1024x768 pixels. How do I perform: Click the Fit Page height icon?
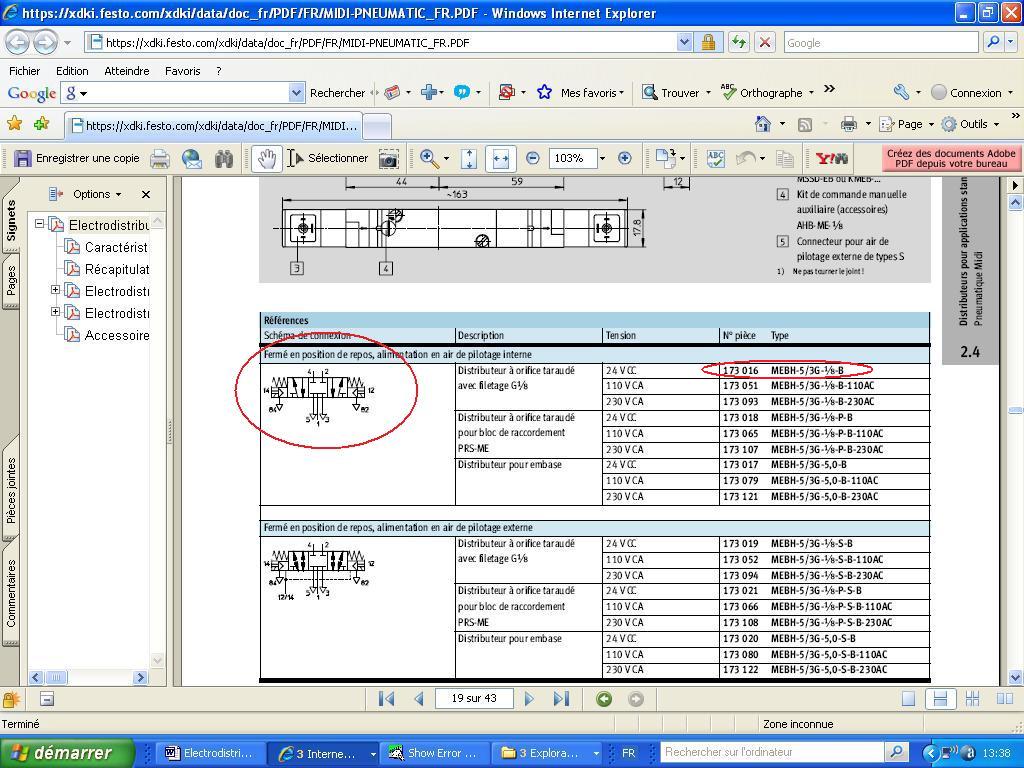469,159
